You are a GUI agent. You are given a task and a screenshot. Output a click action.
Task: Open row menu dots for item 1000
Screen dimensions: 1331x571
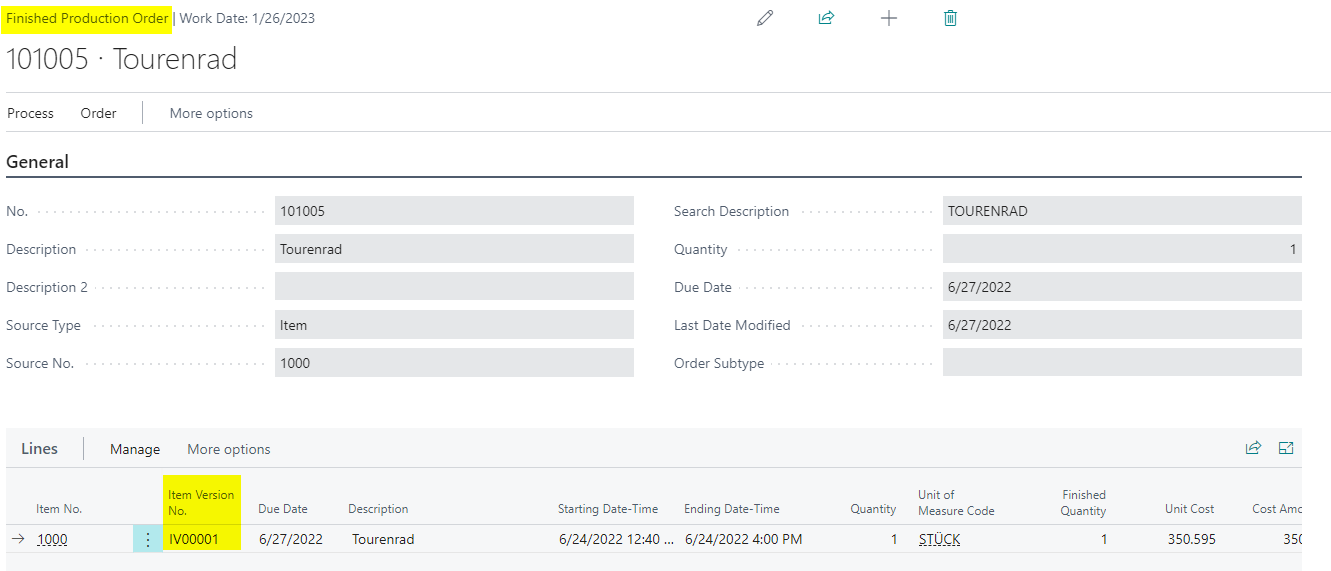click(148, 539)
